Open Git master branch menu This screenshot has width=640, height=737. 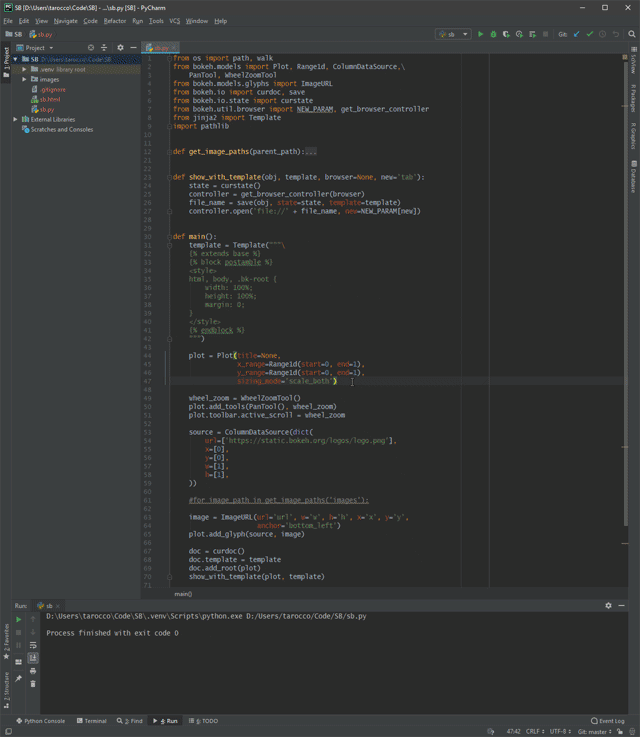(594, 731)
